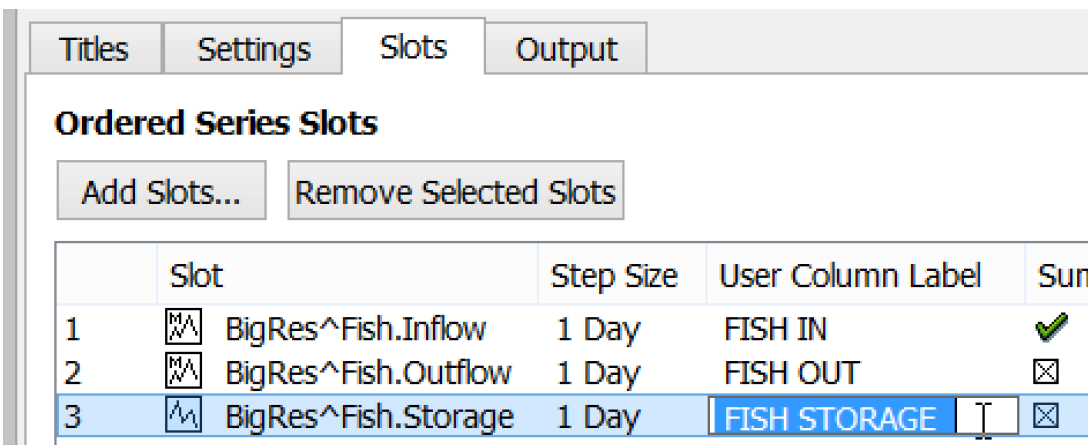Toggle the Sum checkbox for FISH STORAGE row
This screenshot has width=1088, height=445.
1046,416
